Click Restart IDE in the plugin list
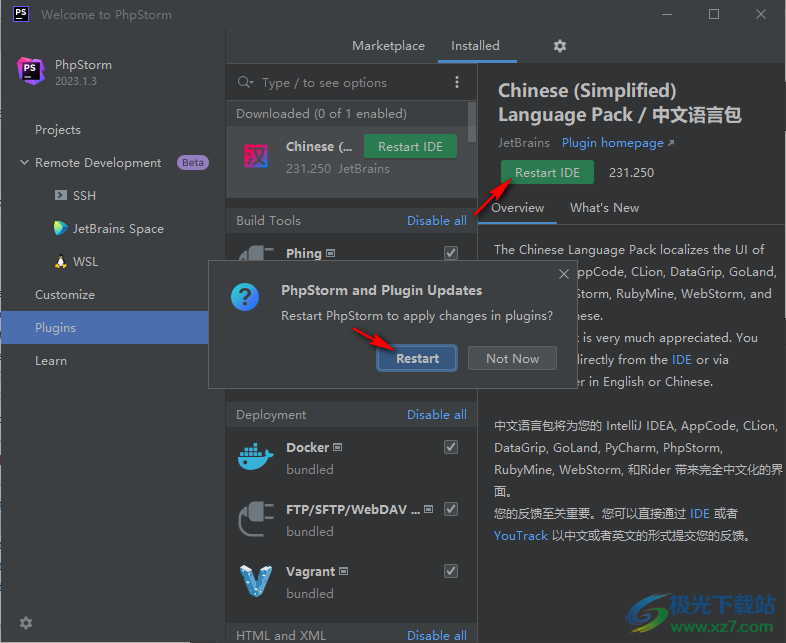Image resolution: width=786 pixels, height=643 pixels. click(410, 146)
